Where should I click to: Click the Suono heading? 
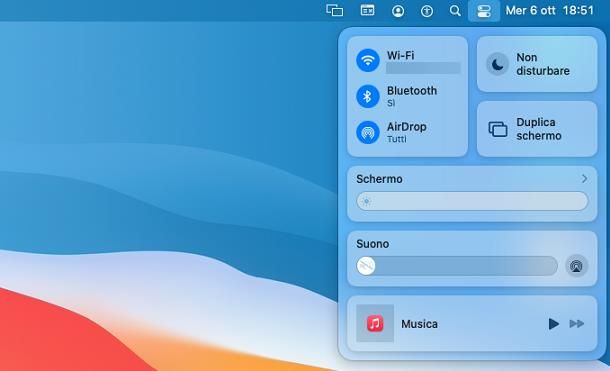tap(372, 244)
